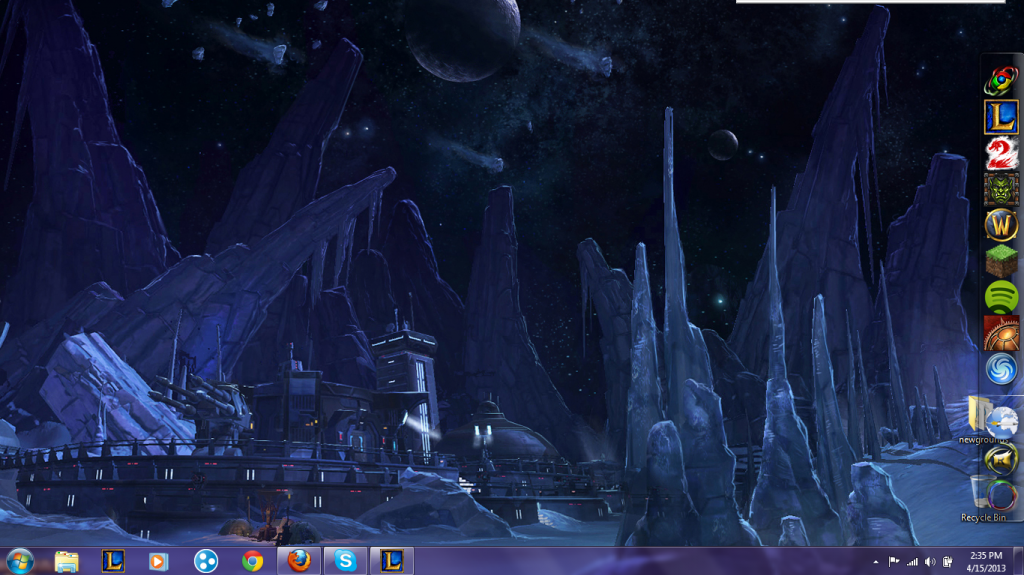
Task: Open the globe browser icon in the dock
Action: coord(1002,423)
